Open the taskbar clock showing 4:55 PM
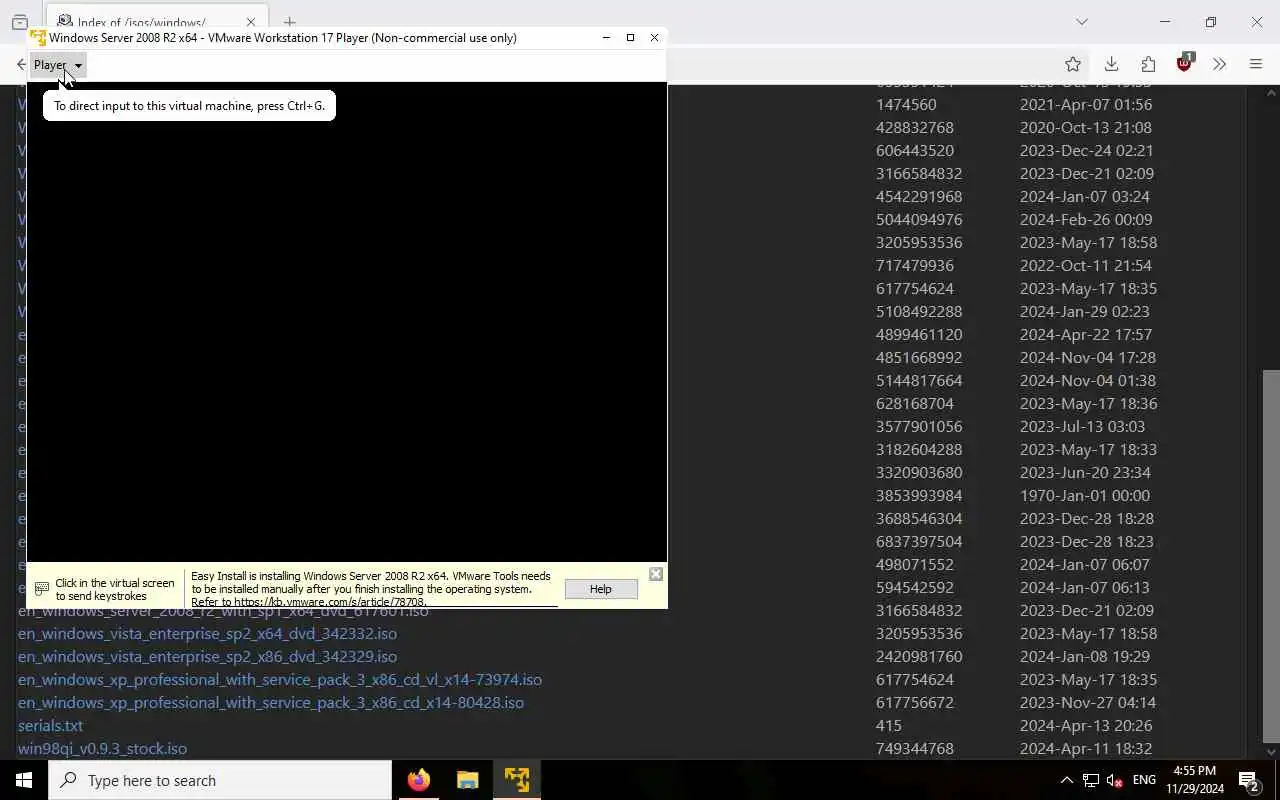The width and height of the screenshot is (1280, 800). click(1193, 780)
